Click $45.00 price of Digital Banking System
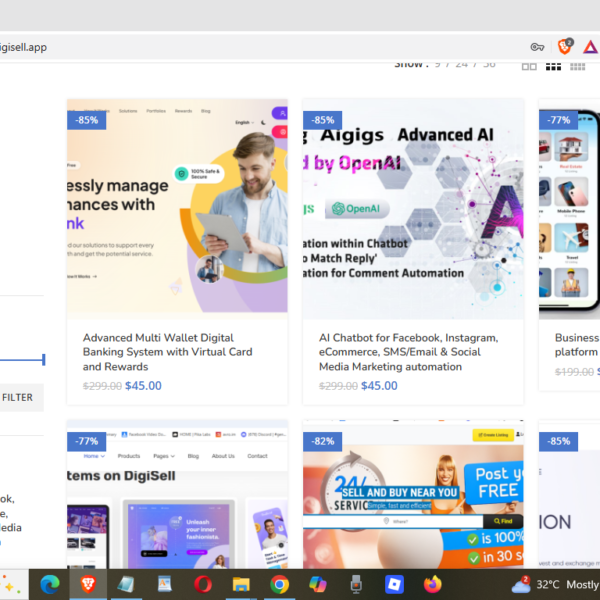The height and width of the screenshot is (600, 600). click(143, 386)
